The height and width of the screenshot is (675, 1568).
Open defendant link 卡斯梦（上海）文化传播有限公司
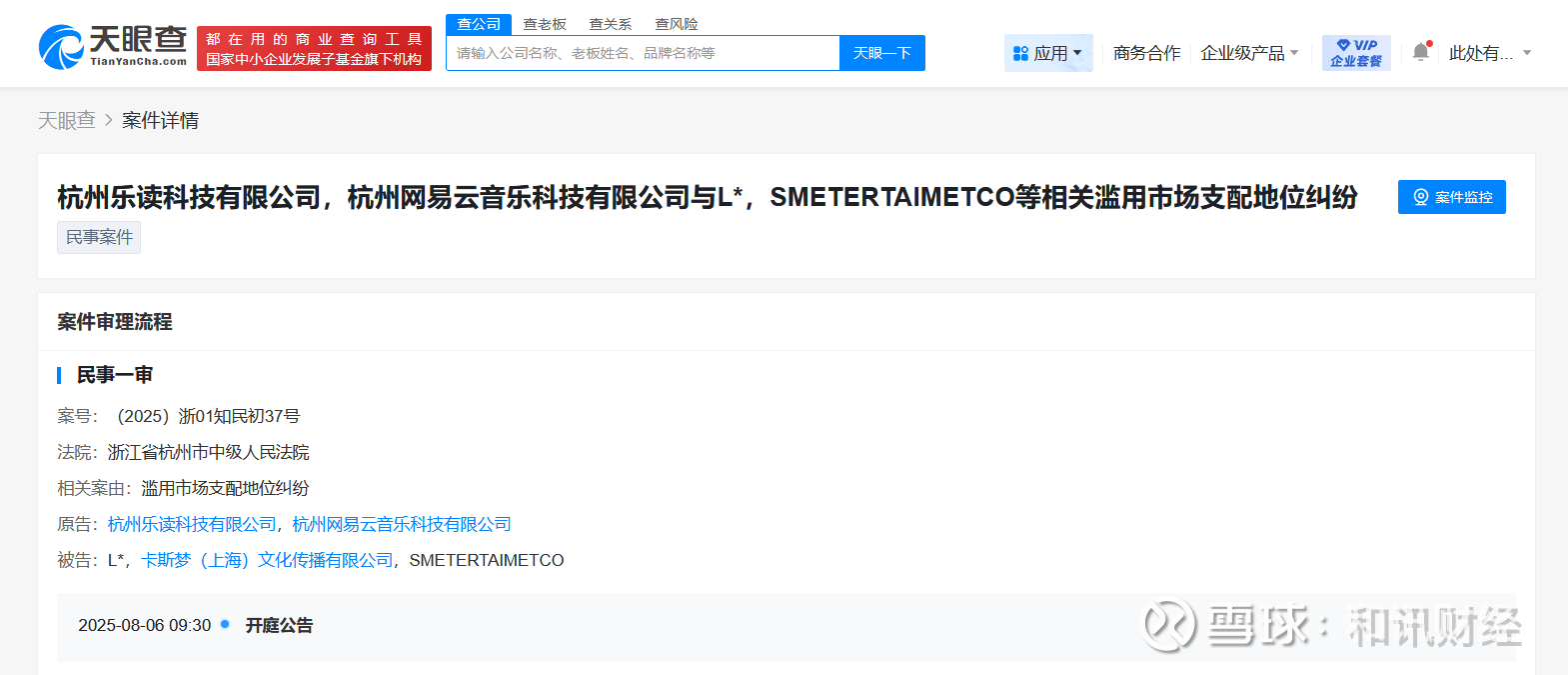point(267,560)
